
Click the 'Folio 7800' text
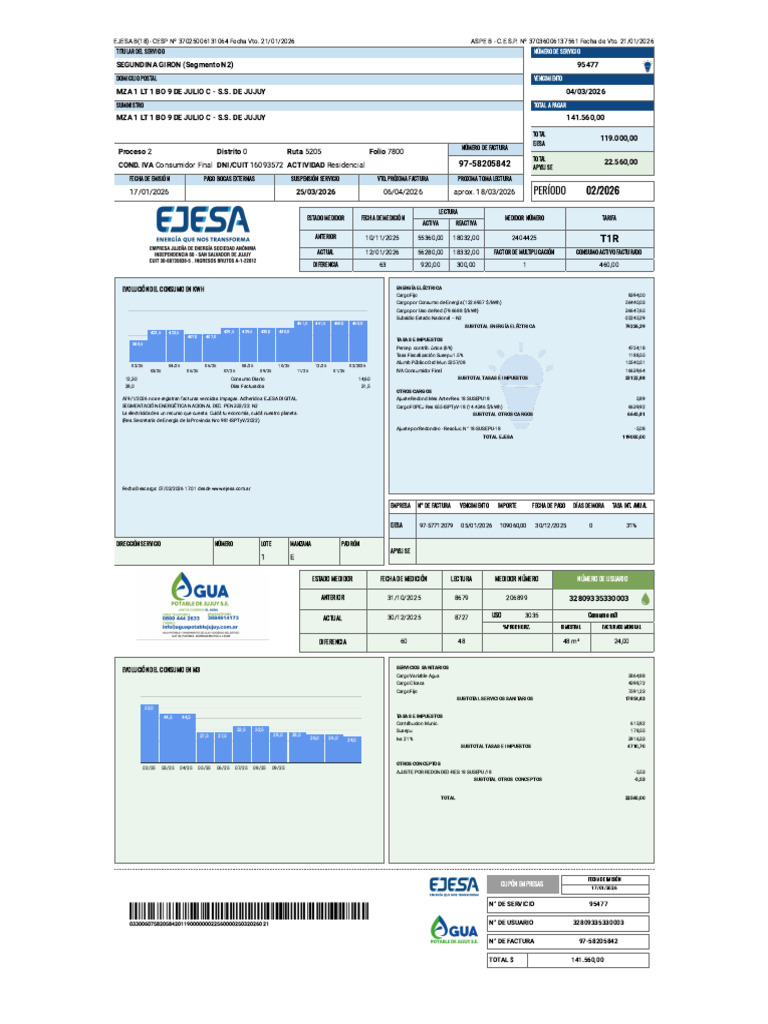(387, 152)
